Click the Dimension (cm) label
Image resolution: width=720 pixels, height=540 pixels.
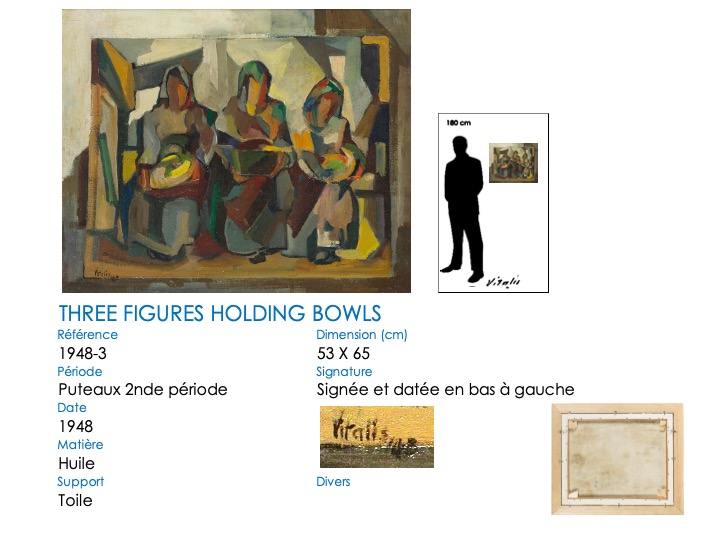coord(362,335)
